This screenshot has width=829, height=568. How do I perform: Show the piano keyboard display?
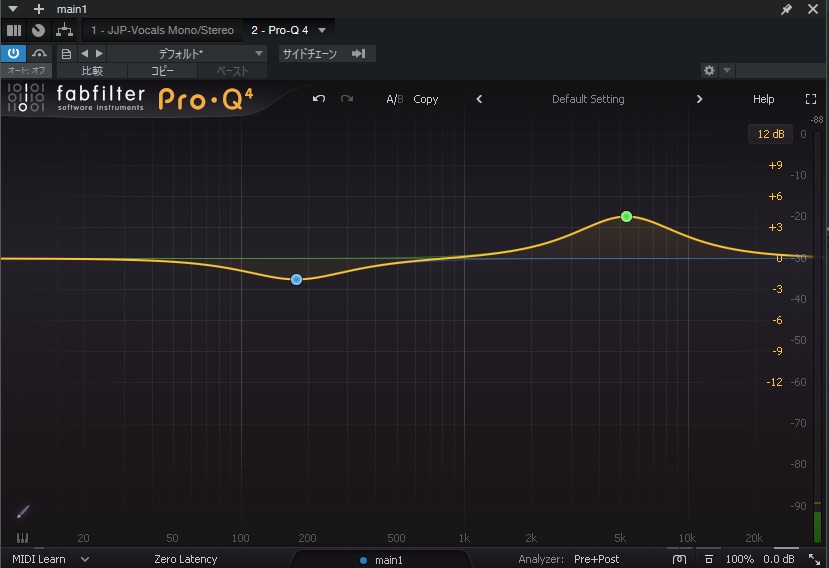[x=22, y=538]
